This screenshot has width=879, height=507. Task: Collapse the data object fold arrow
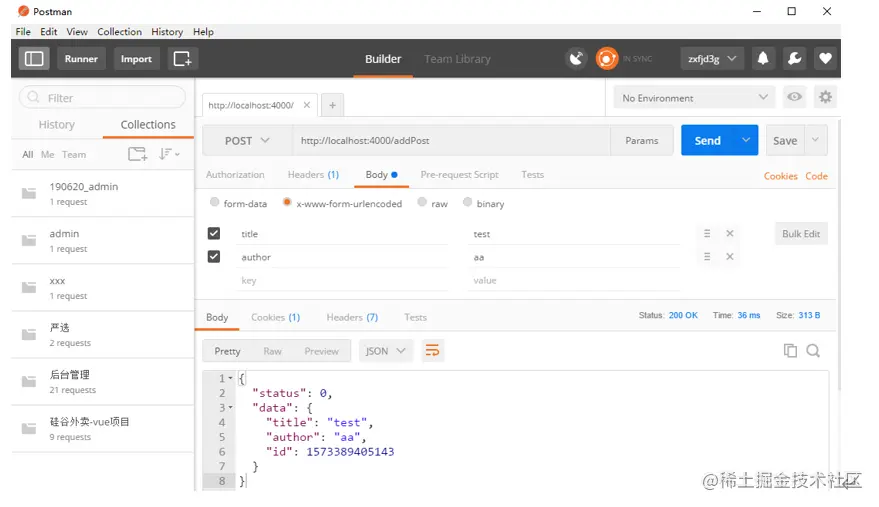tap(230, 408)
